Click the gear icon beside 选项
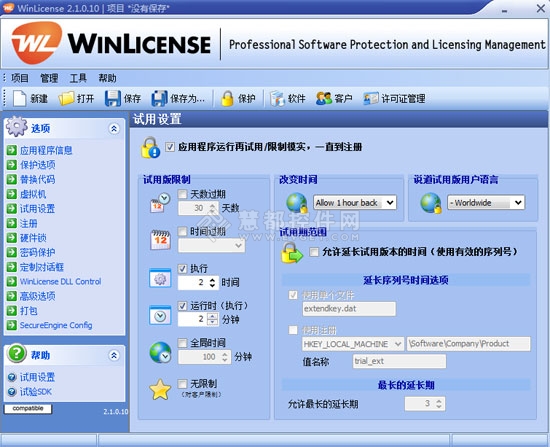550x447 pixels. (x=16, y=126)
